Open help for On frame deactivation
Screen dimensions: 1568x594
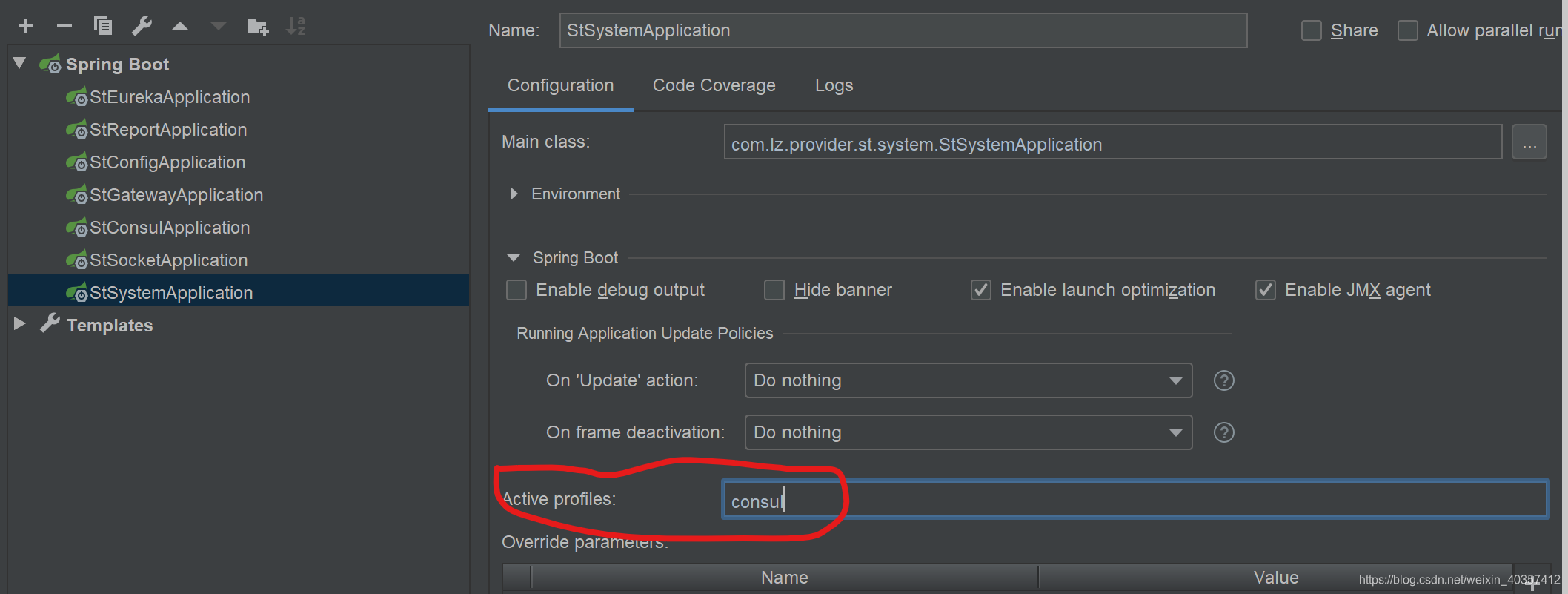(1224, 432)
